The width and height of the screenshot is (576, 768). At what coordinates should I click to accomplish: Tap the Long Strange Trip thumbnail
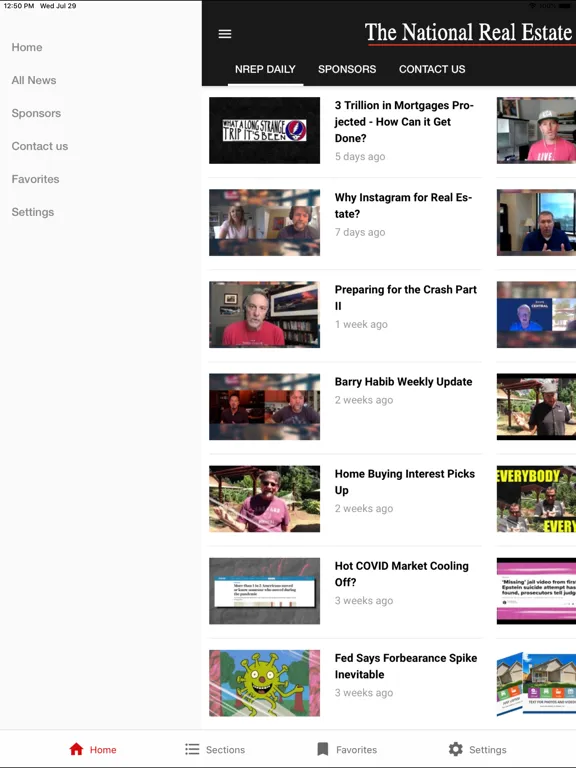click(264, 130)
